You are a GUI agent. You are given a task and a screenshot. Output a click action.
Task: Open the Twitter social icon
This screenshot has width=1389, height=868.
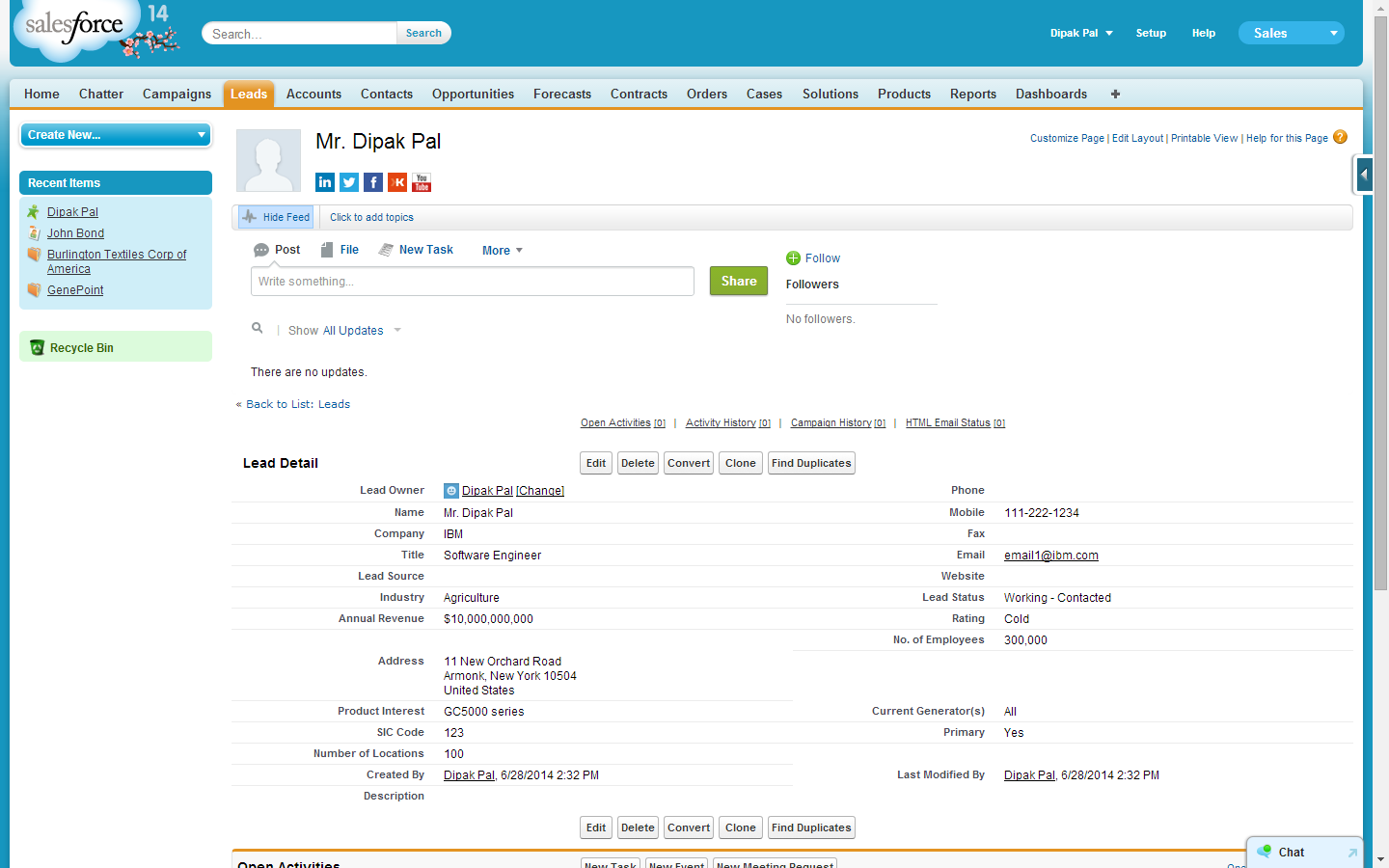pyautogui.click(x=349, y=182)
